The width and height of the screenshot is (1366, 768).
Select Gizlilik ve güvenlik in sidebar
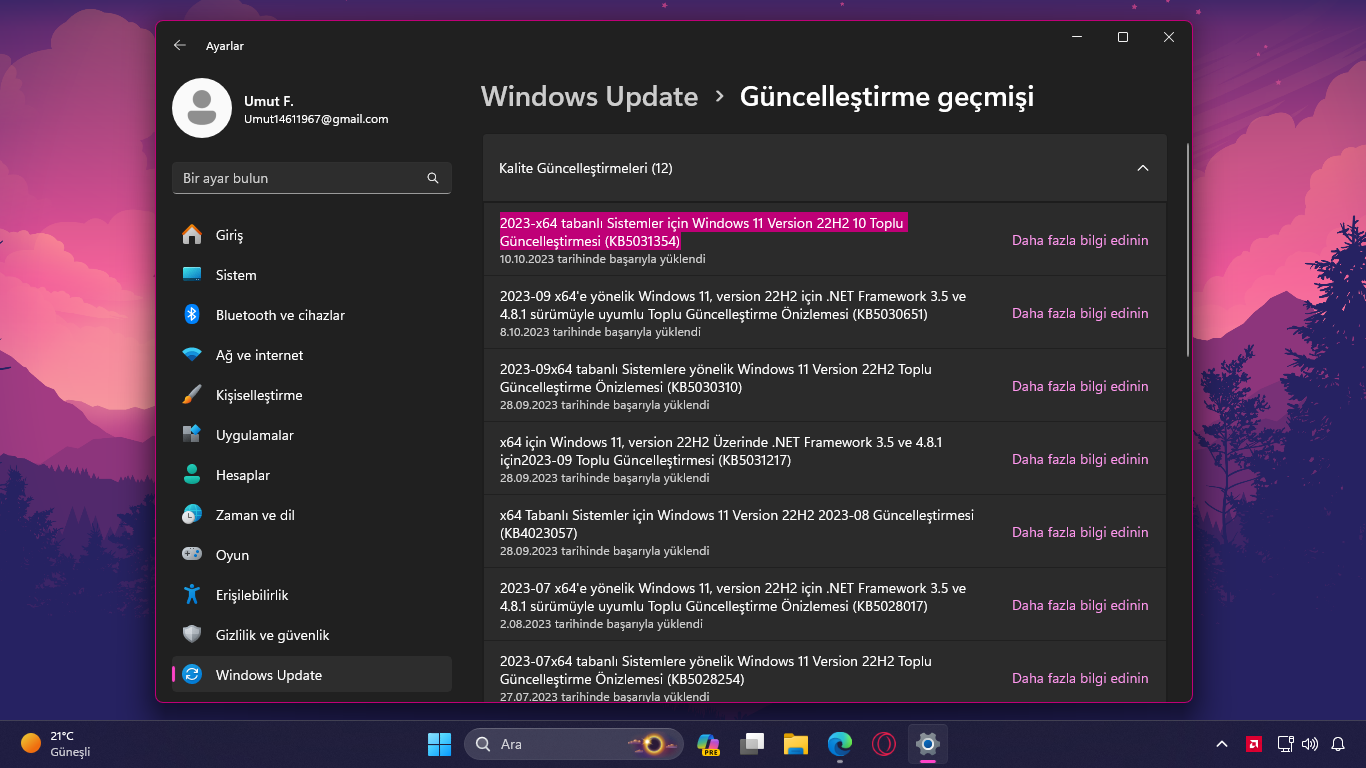click(x=312, y=635)
